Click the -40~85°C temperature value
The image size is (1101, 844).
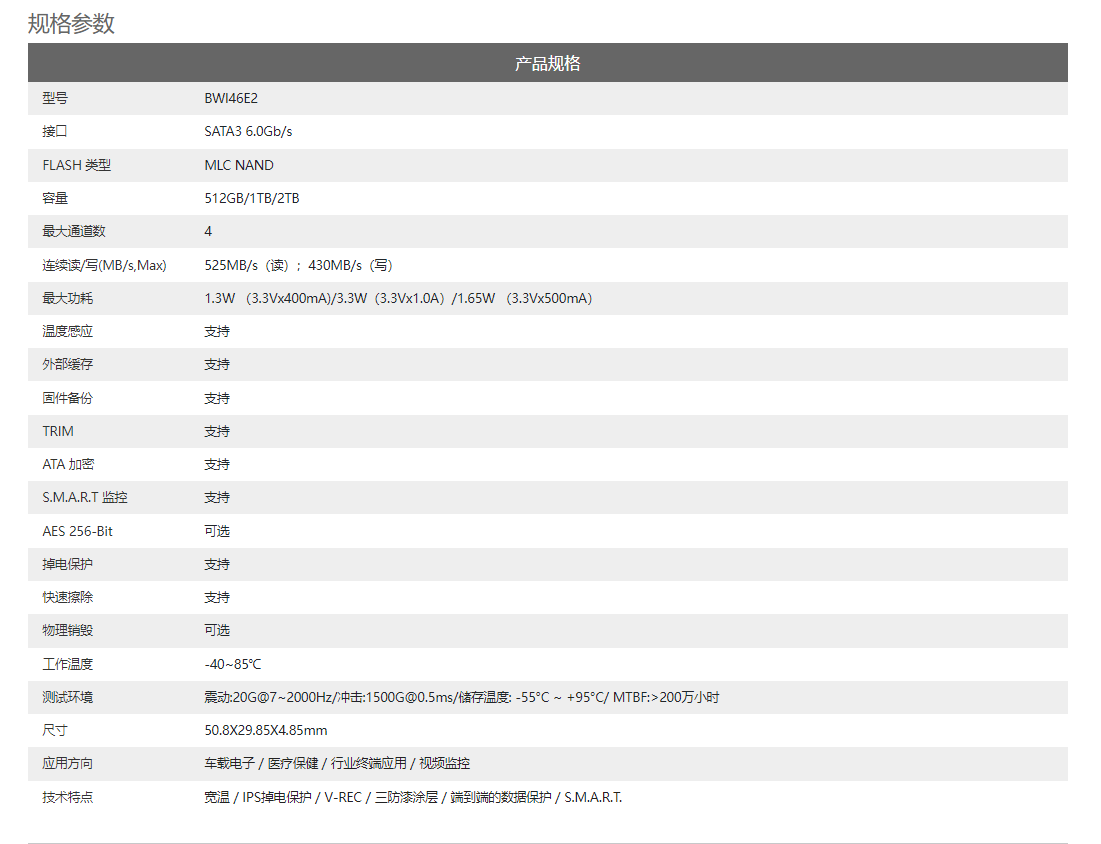tap(233, 664)
